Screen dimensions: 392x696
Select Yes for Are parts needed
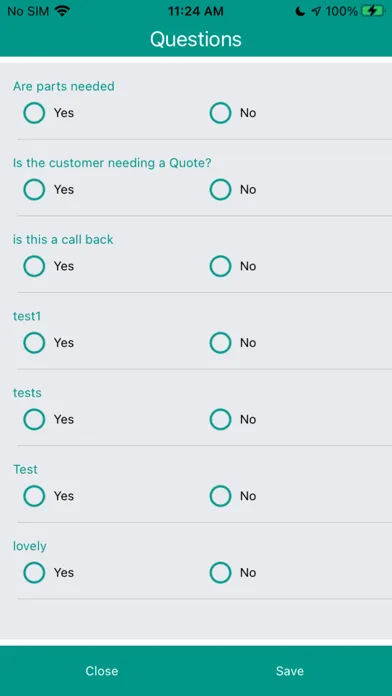[34, 113]
